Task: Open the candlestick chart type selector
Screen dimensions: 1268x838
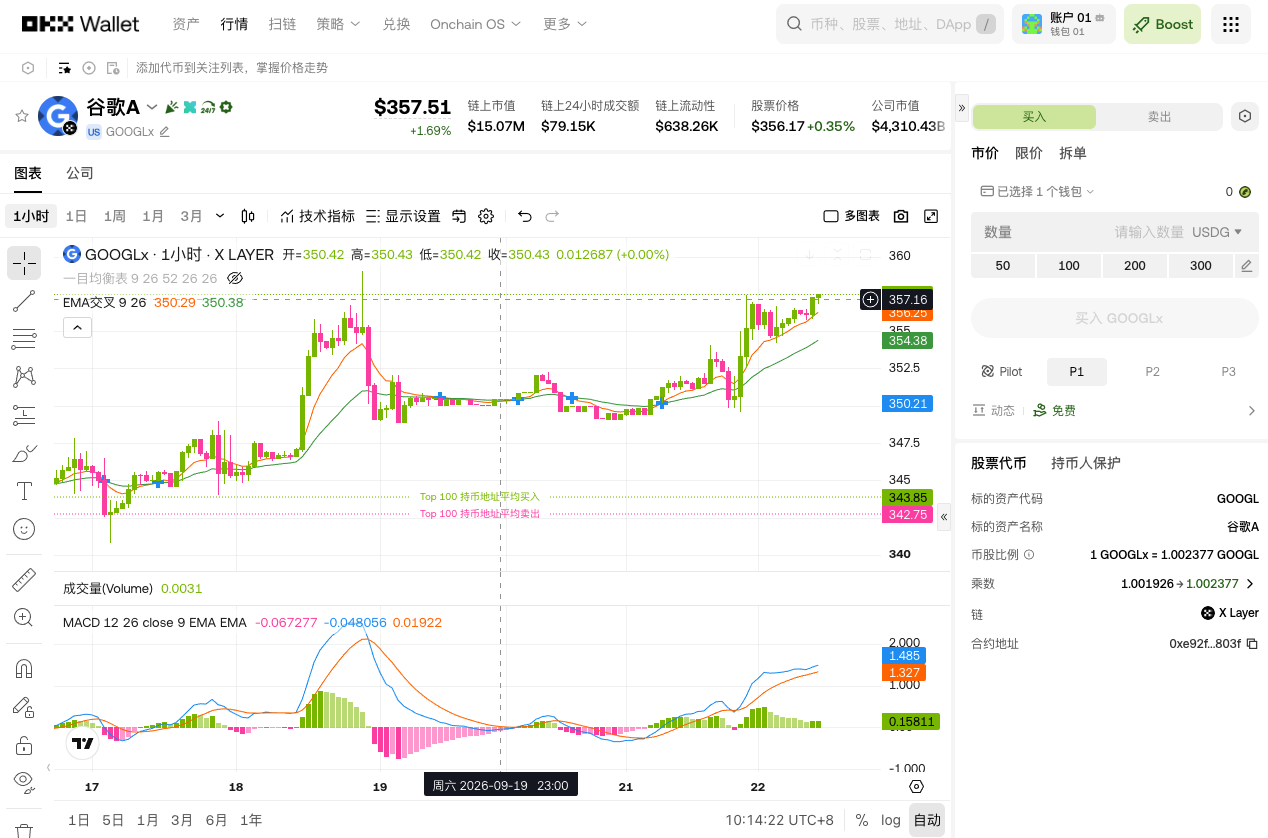Action: (x=249, y=216)
